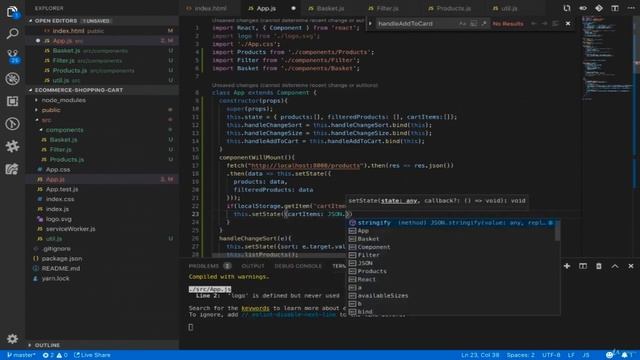Open README.md in explorer
This screenshot has height=360, width=640.
pos(60,269)
